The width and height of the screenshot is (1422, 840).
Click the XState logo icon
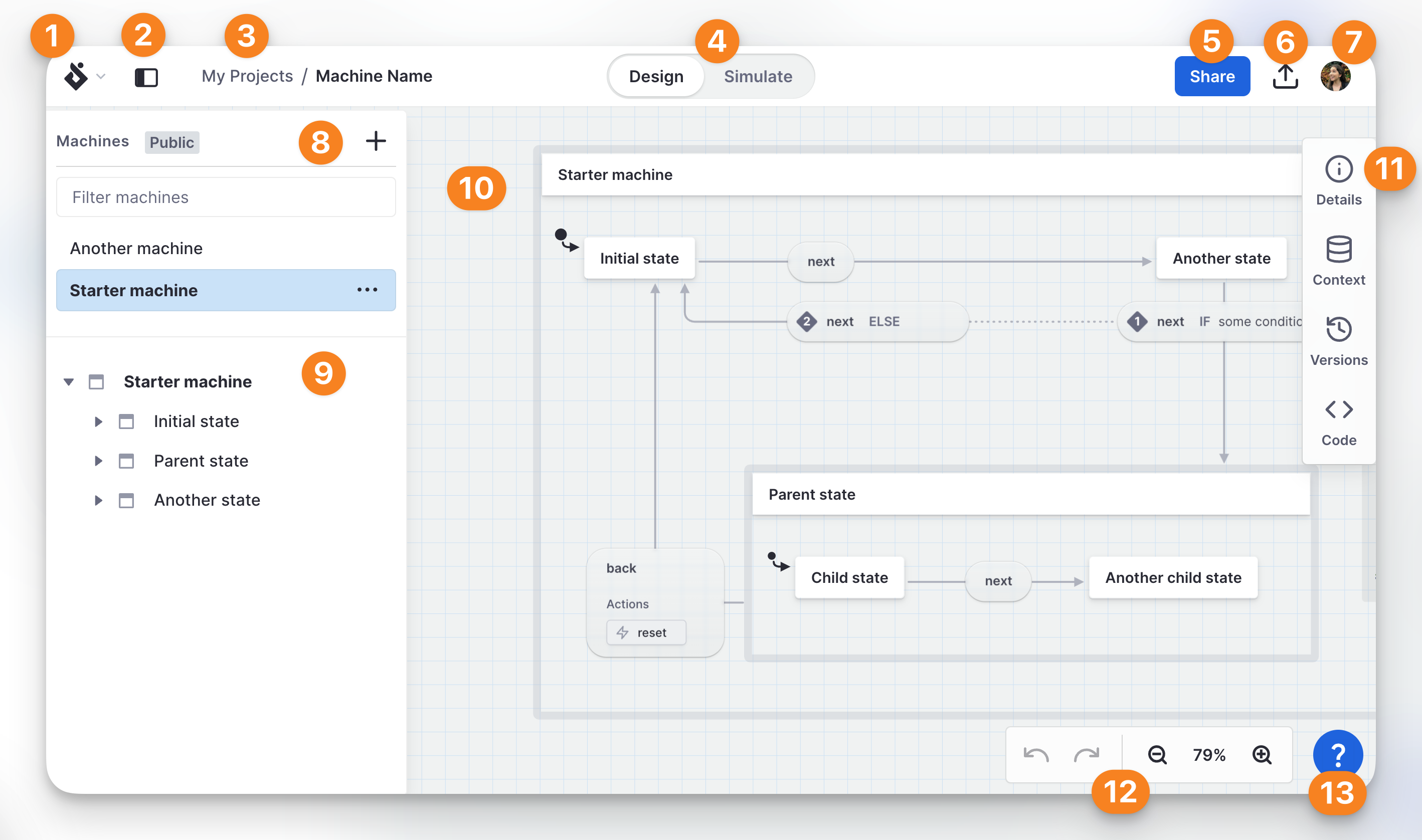(x=78, y=75)
